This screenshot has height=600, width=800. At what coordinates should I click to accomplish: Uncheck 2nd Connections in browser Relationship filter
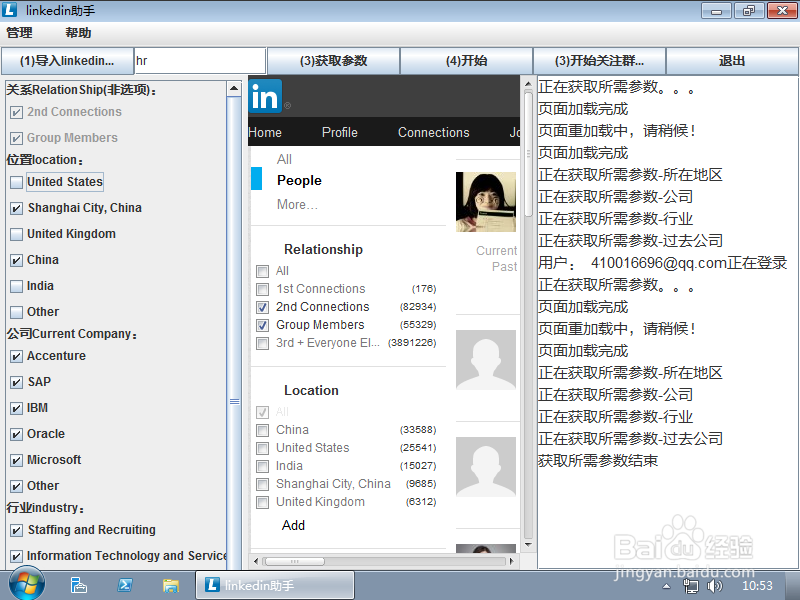coord(262,307)
